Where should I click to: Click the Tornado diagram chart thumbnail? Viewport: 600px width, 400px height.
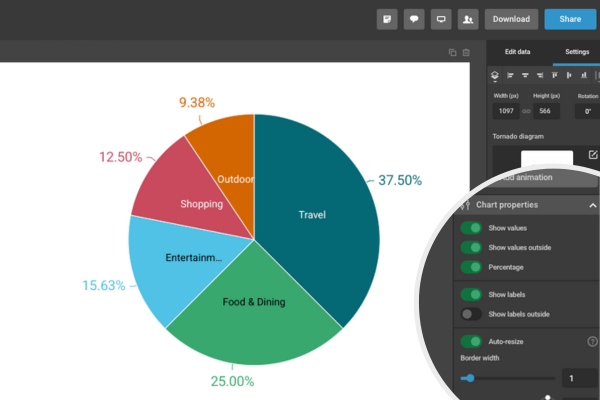click(547, 158)
